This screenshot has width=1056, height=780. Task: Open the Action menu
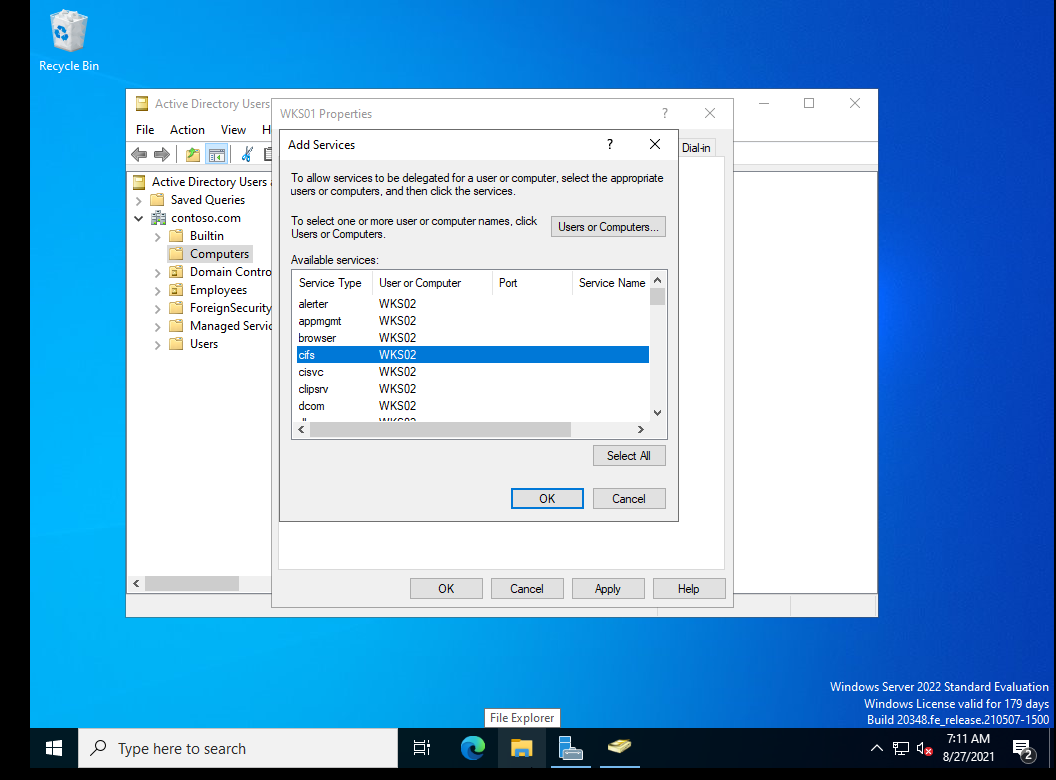(x=187, y=129)
